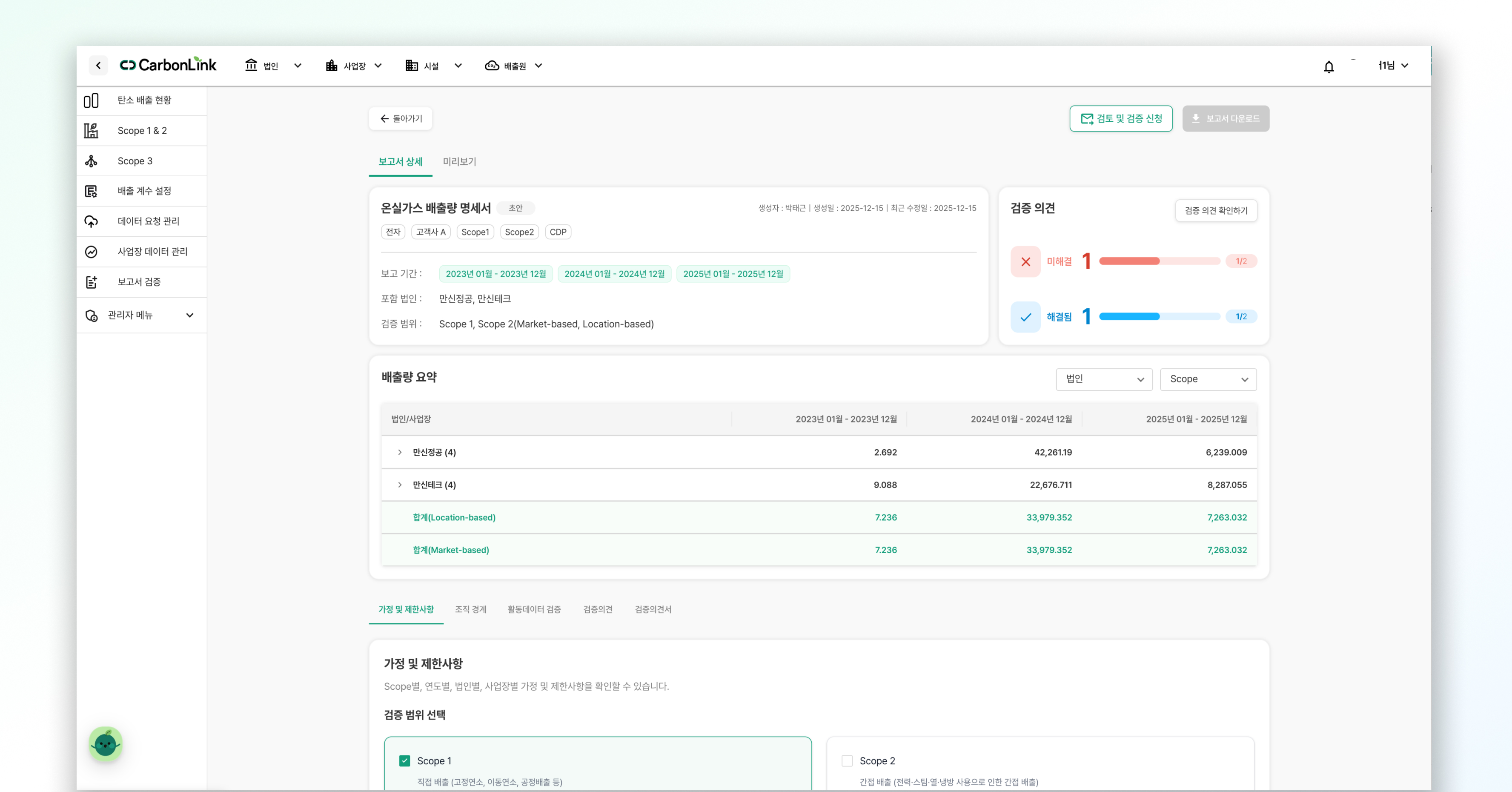
Task: Click the red 미해결 progress bar
Action: click(x=1159, y=261)
